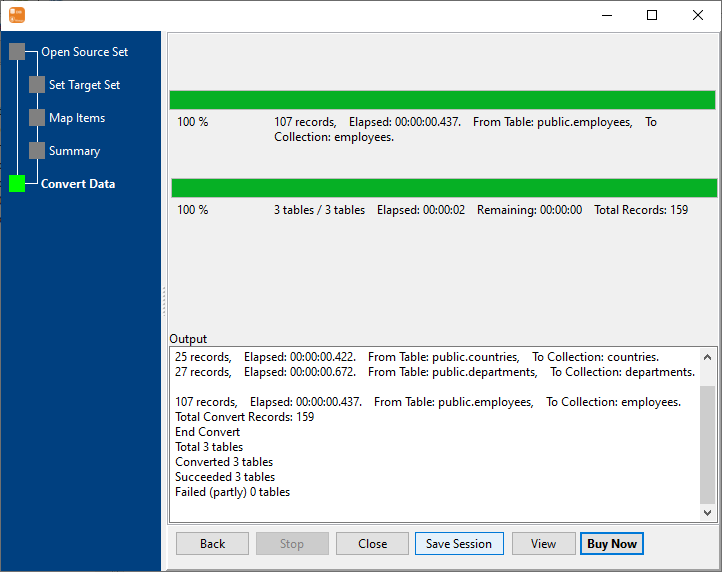
Task: Click the Buy Now button
Action: click(x=611, y=544)
